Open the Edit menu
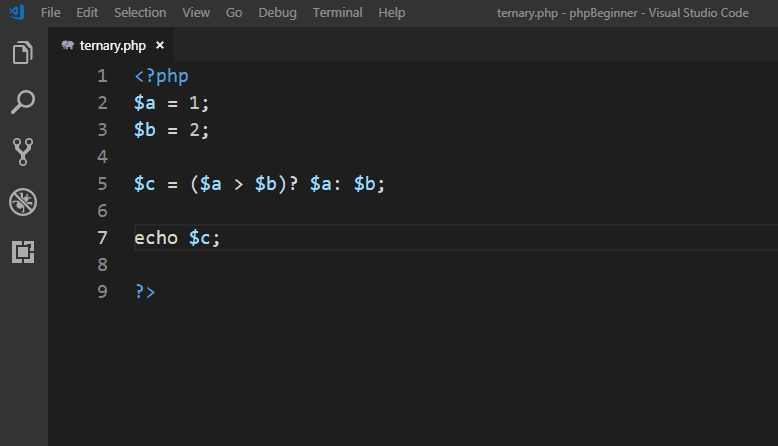 [x=87, y=12]
